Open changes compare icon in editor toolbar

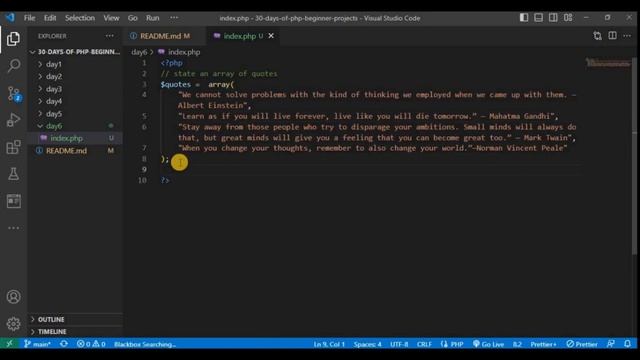pyautogui.click(x=598, y=36)
